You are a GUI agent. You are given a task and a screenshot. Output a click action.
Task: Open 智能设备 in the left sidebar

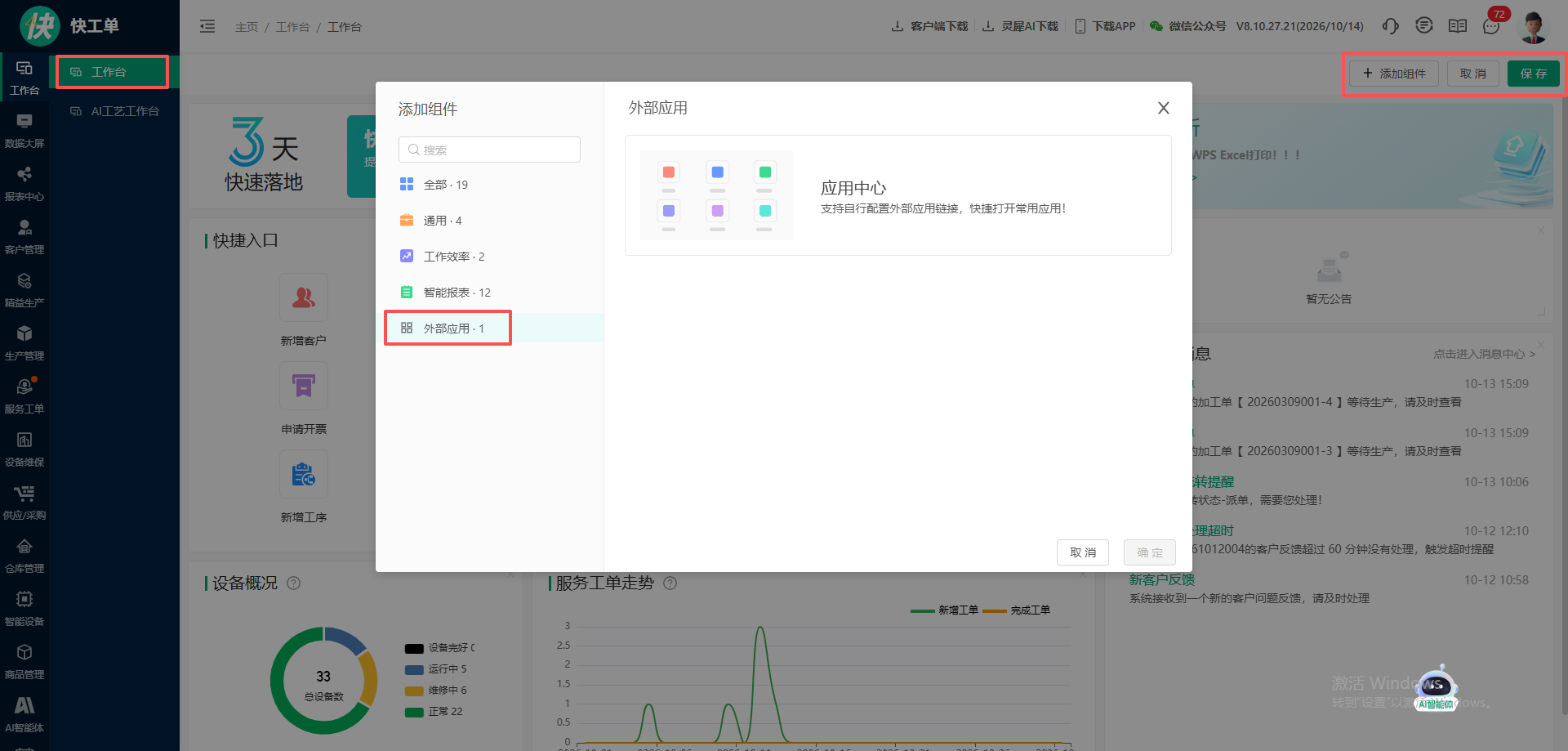pyautogui.click(x=24, y=610)
